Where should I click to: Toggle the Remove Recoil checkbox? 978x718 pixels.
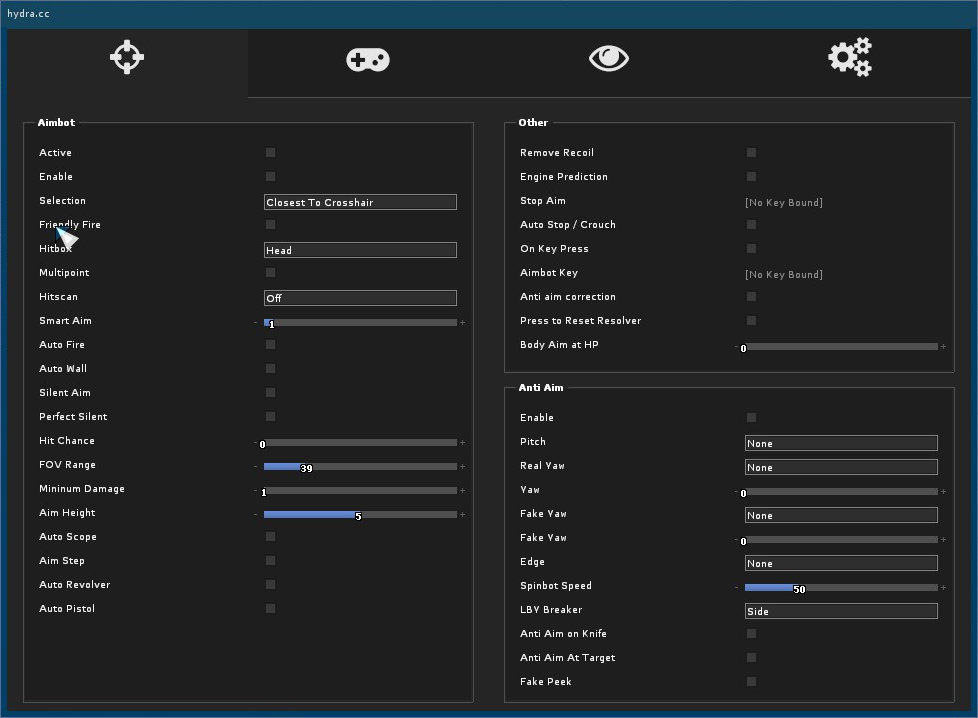(751, 153)
